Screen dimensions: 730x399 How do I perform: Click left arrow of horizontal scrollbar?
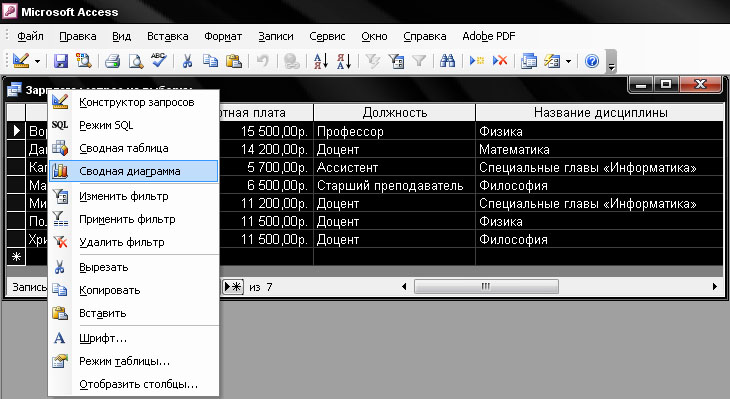coord(404,287)
